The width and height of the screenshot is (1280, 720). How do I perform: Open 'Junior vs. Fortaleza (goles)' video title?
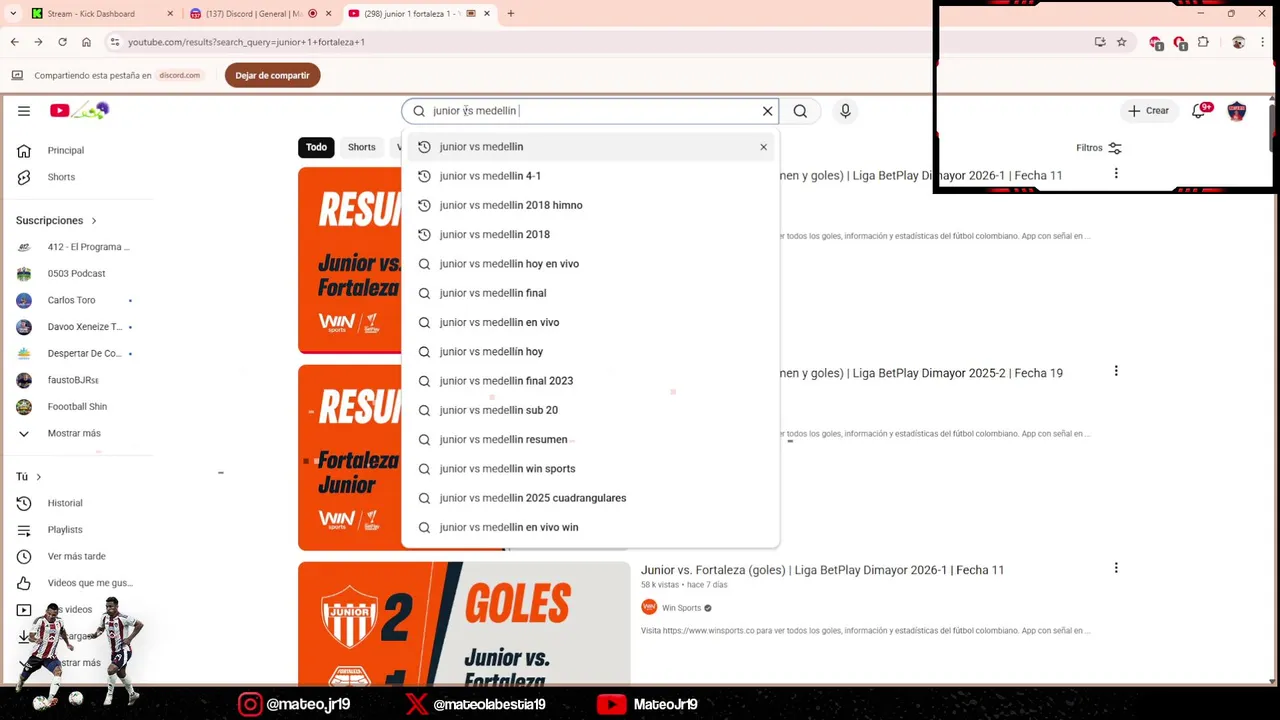pyautogui.click(x=822, y=570)
